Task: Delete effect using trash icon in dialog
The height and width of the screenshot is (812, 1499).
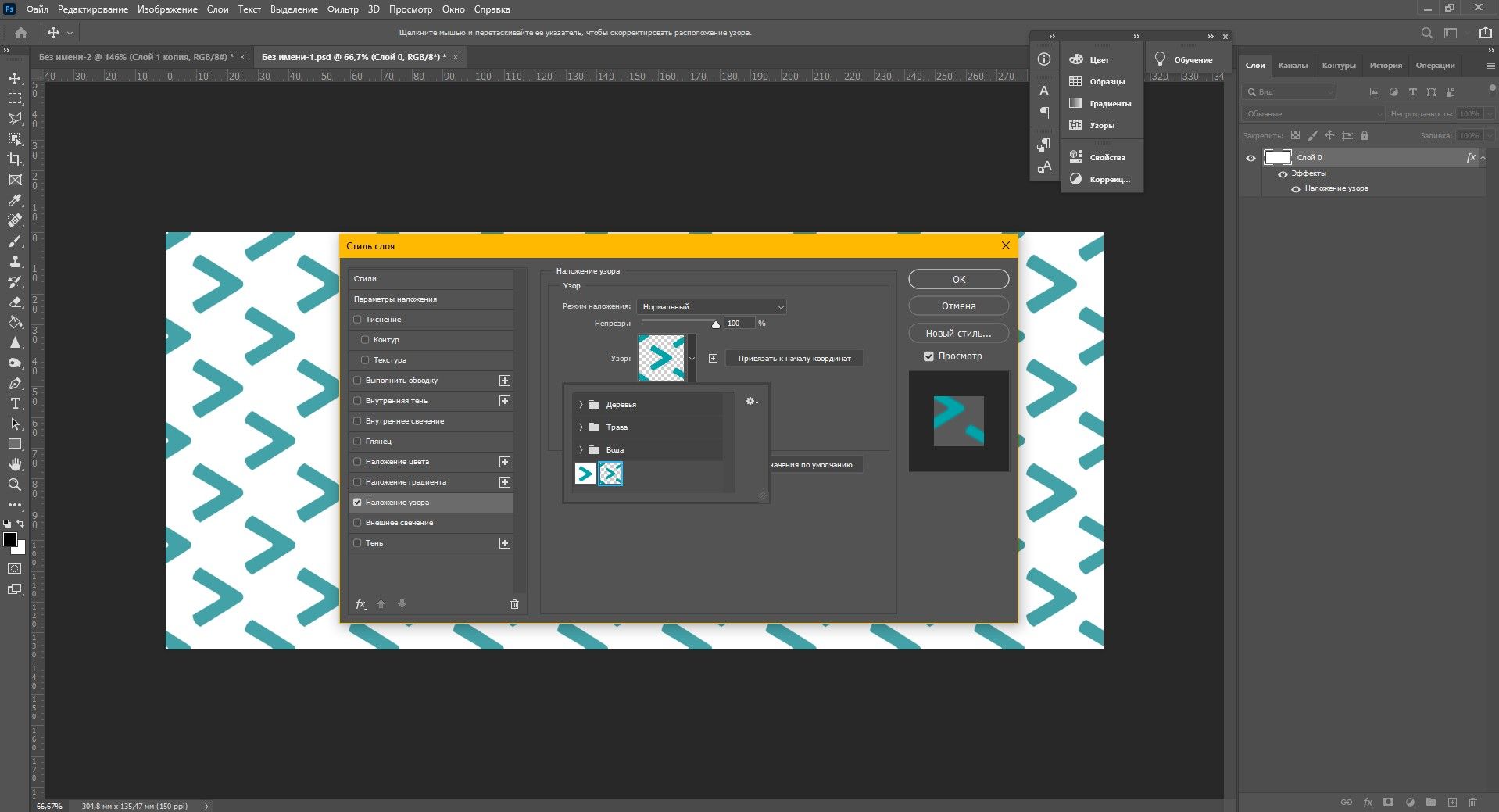Action: tap(514, 604)
